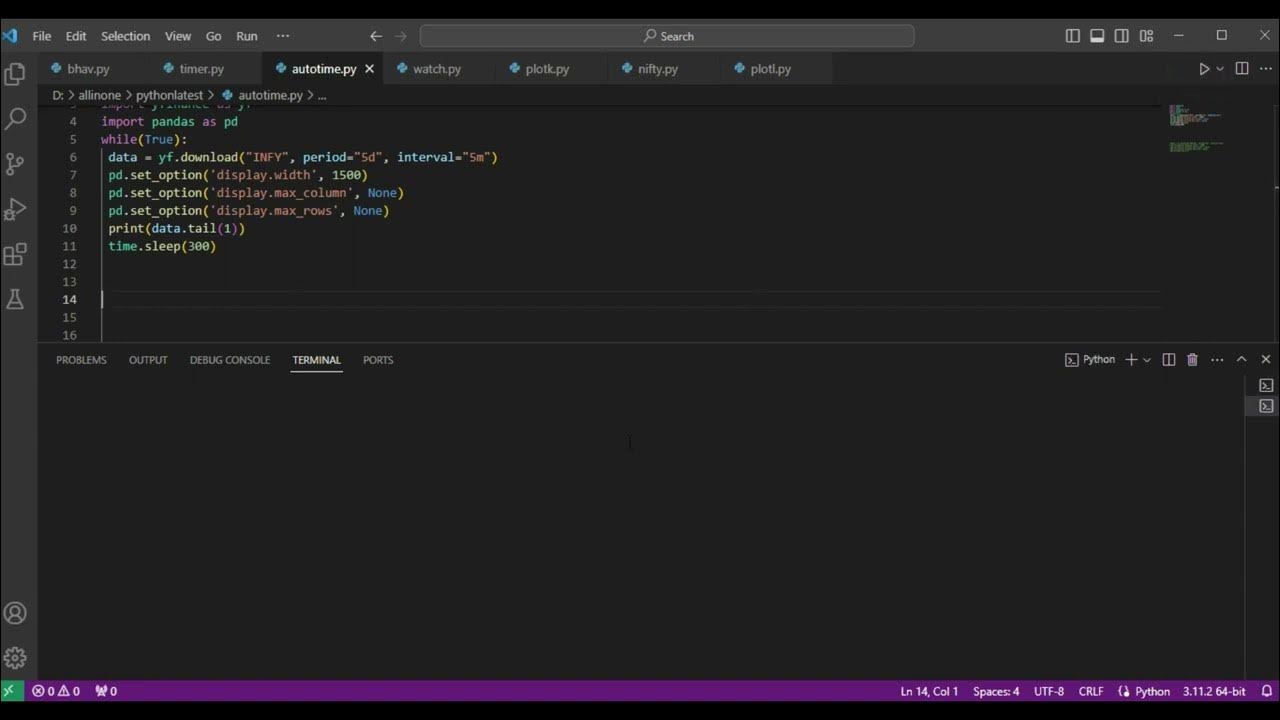
Task: Open the Source Control view
Action: (x=15, y=164)
